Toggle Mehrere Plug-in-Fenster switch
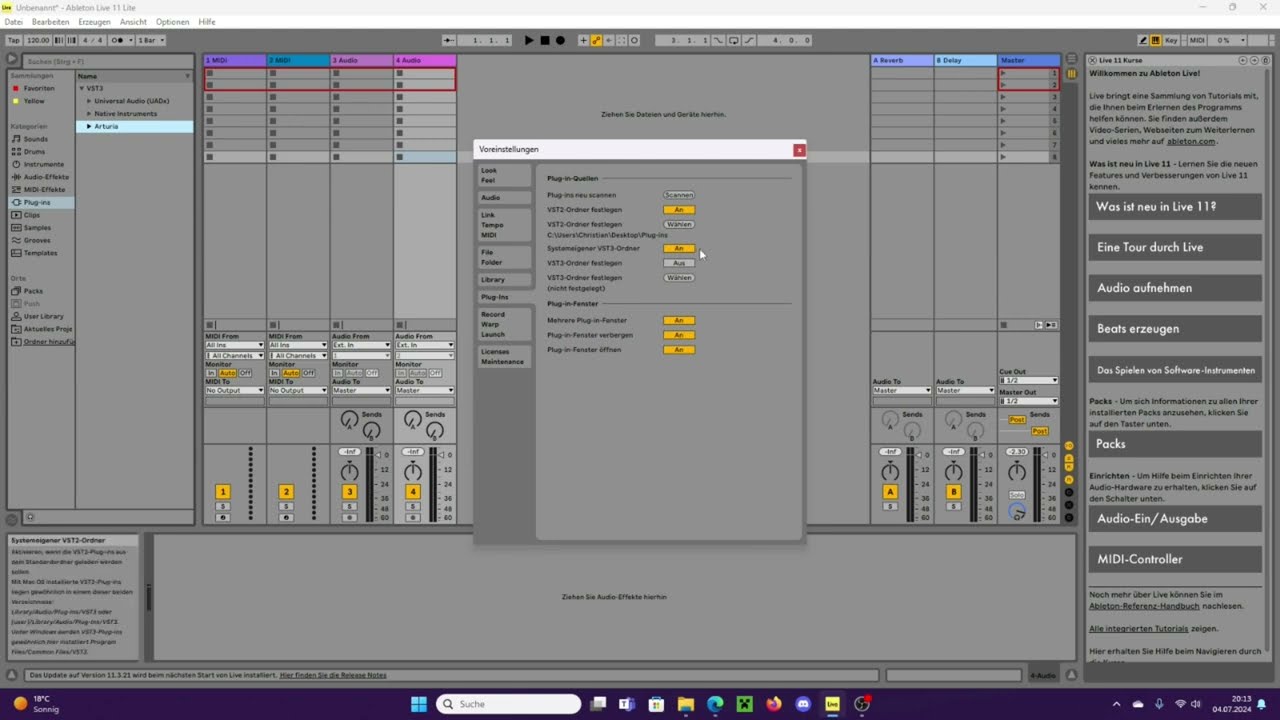Screen dimensions: 1280x720 pos(678,320)
